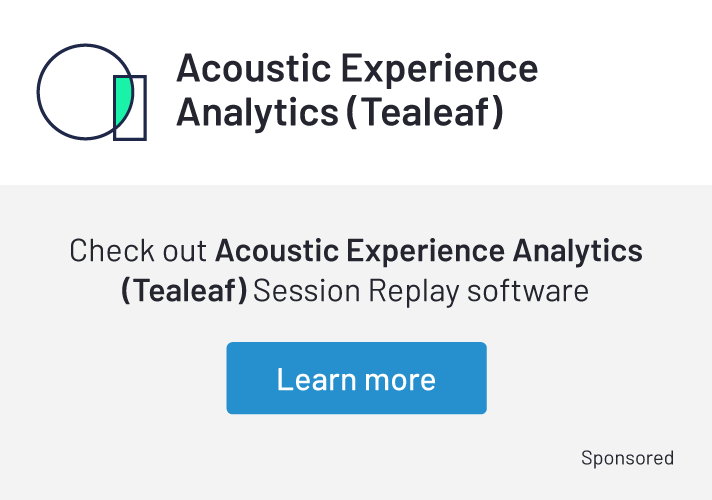Click bold "Acoustic Experience Analytics" in the description
This screenshot has height=500, width=712.
[429, 250]
